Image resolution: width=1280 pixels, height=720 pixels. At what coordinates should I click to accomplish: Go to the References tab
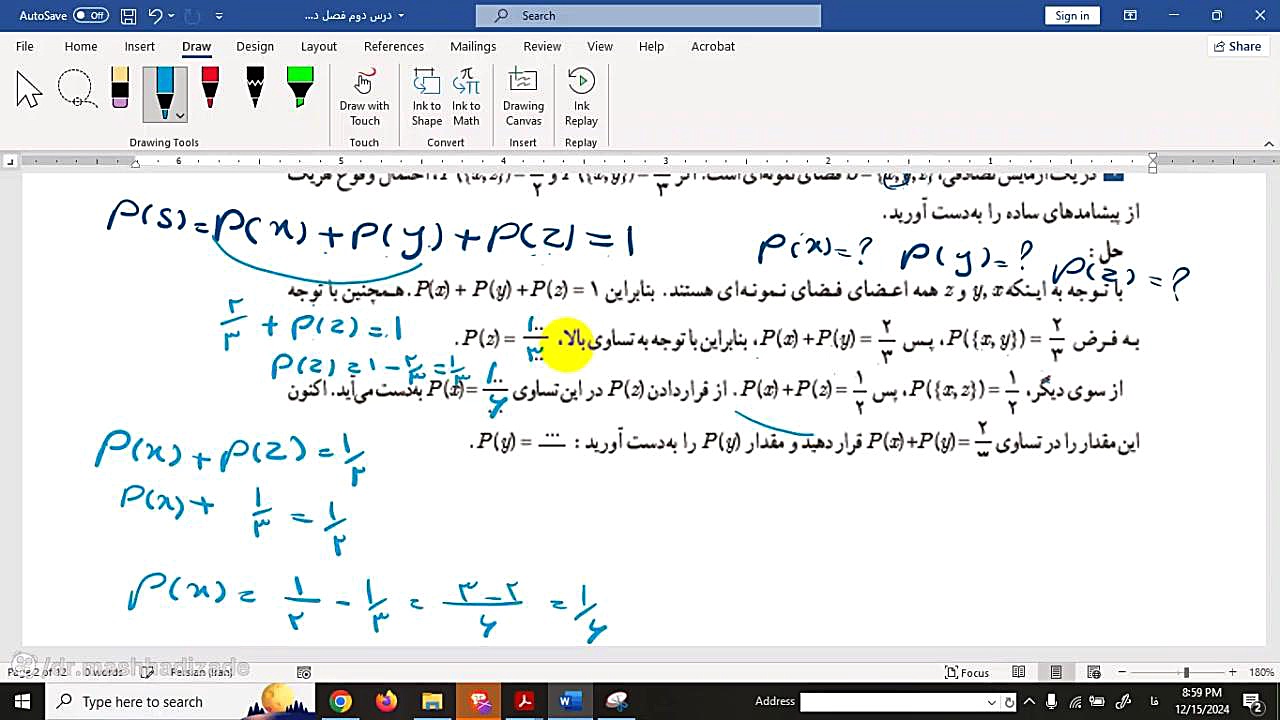pyautogui.click(x=394, y=46)
